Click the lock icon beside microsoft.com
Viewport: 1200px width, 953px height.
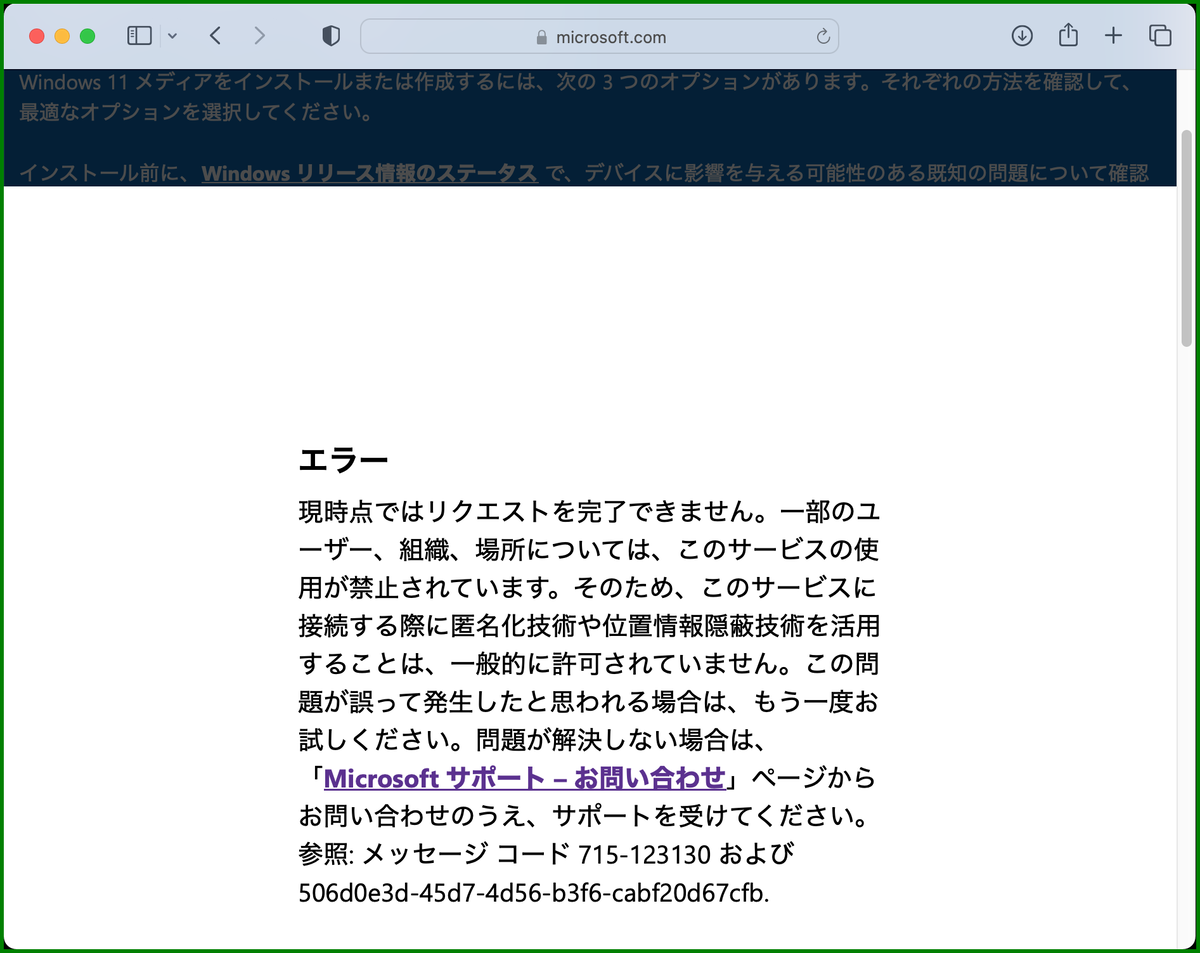[x=542, y=37]
